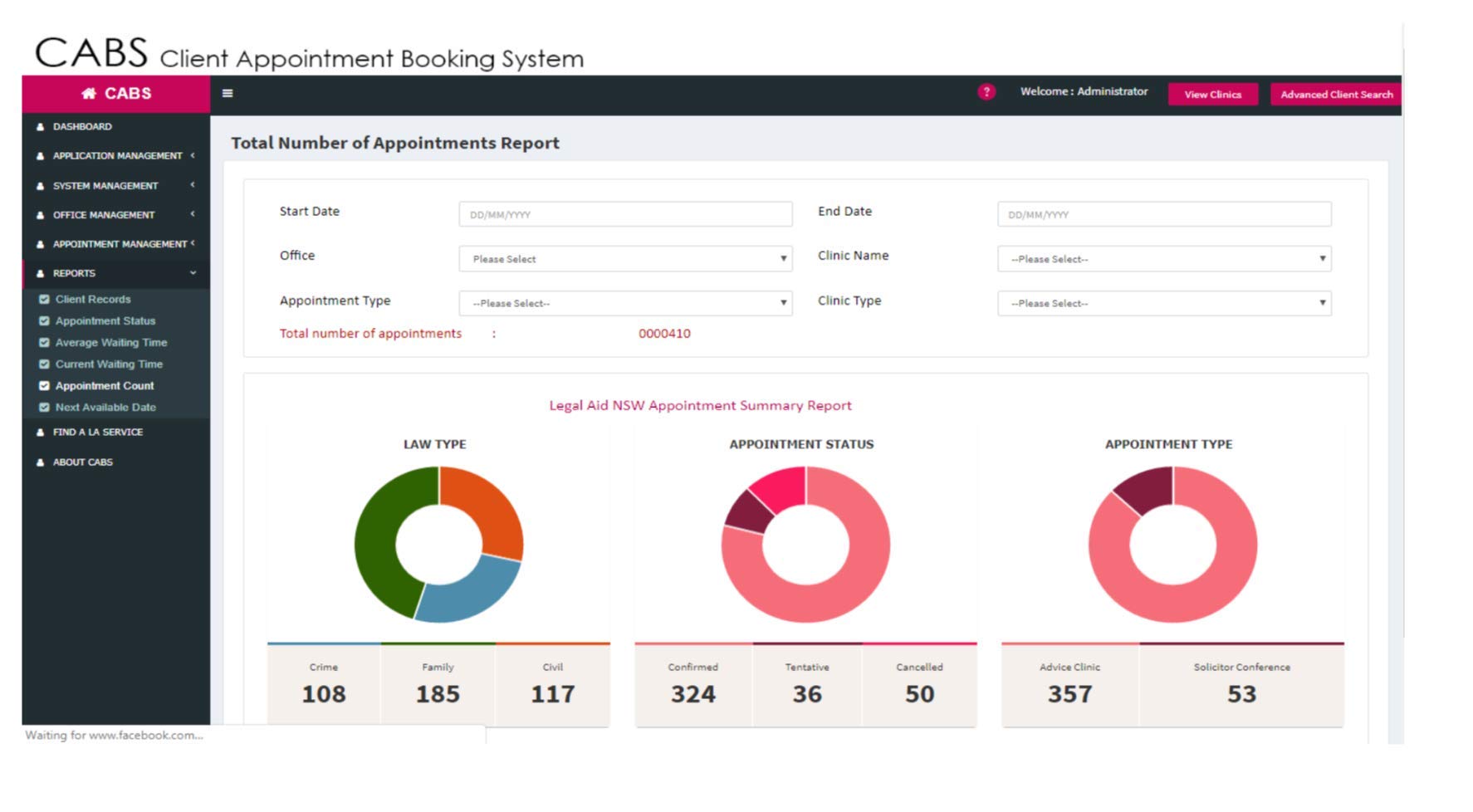Click the Start Date input field

(x=624, y=213)
